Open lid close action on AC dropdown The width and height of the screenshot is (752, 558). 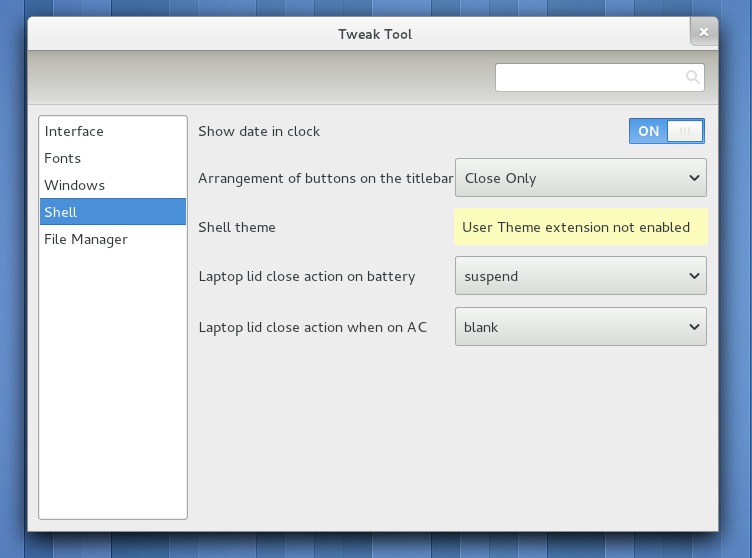[x=580, y=327]
